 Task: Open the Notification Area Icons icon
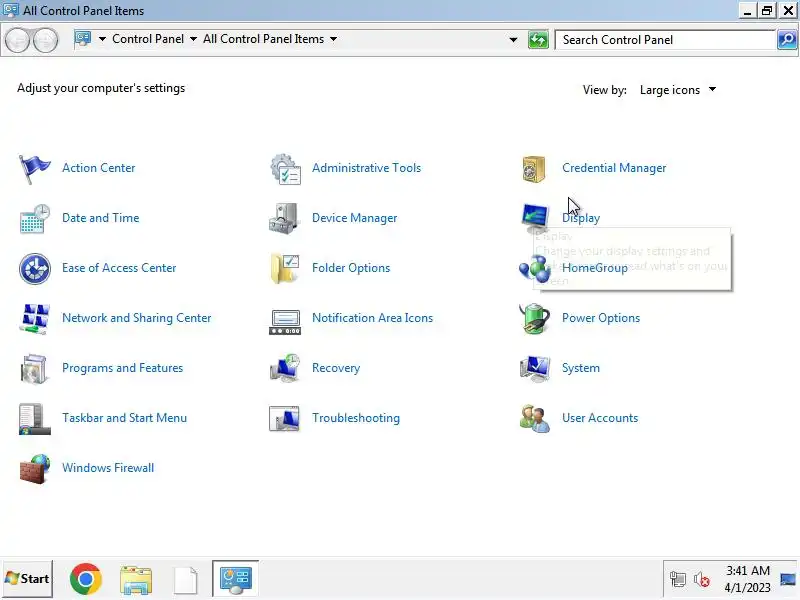pyautogui.click(x=285, y=321)
